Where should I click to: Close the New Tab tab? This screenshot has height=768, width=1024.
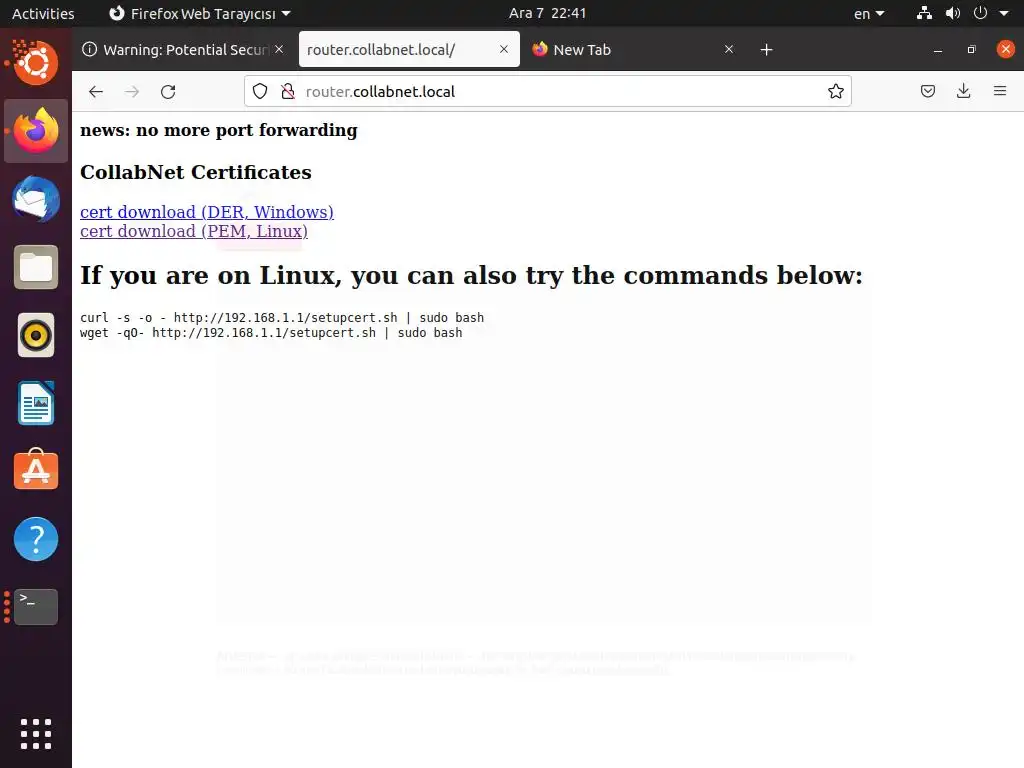click(729, 49)
